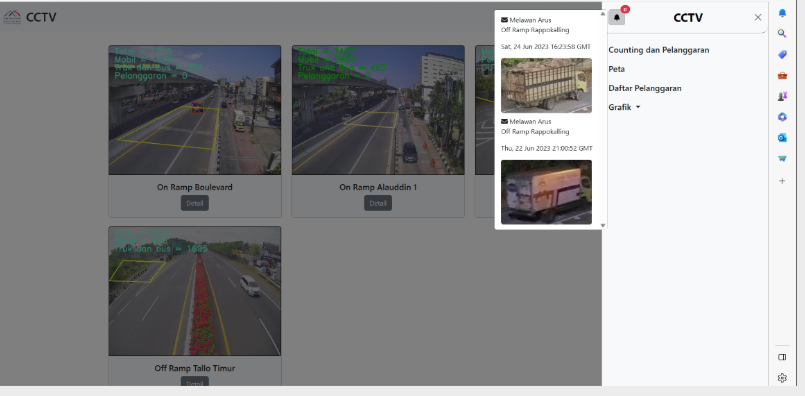Toggle the browser sidebar visibility icon
This screenshot has height=396, width=805.
[x=782, y=357]
